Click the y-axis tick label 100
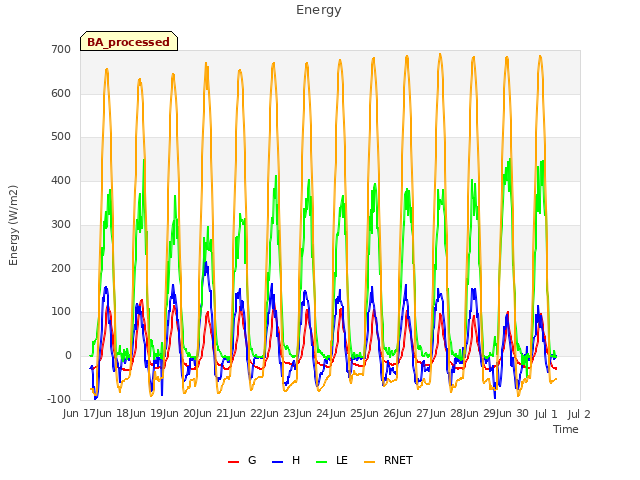This screenshot has height=480, width=640. click(61, 312)
